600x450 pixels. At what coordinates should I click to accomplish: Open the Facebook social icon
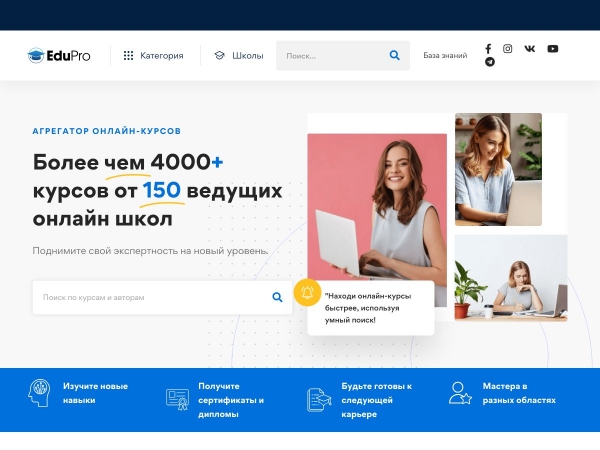pyautogui.click(x=488, y=49)
